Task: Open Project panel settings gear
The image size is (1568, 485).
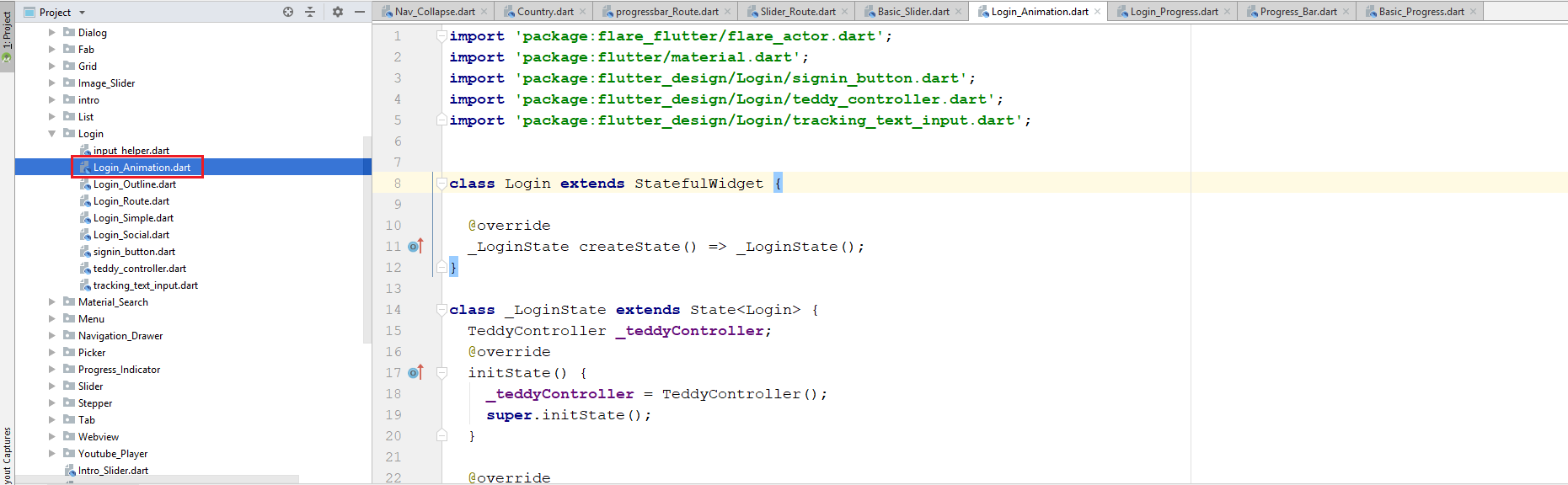Action: click(x=338, y=12)
